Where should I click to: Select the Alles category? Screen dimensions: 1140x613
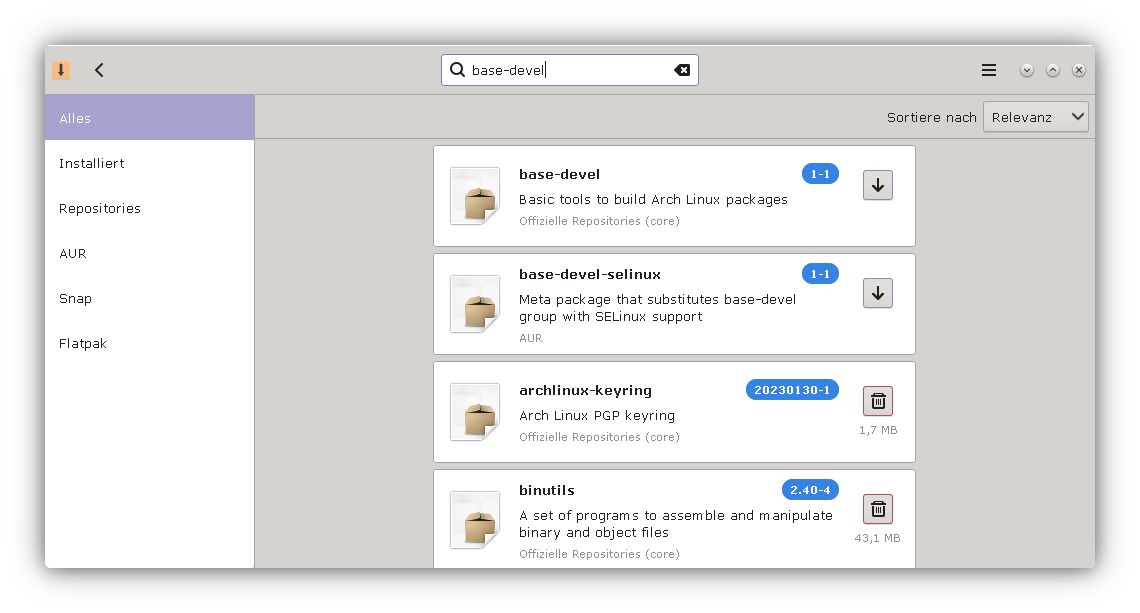click(x=149, y=118)
